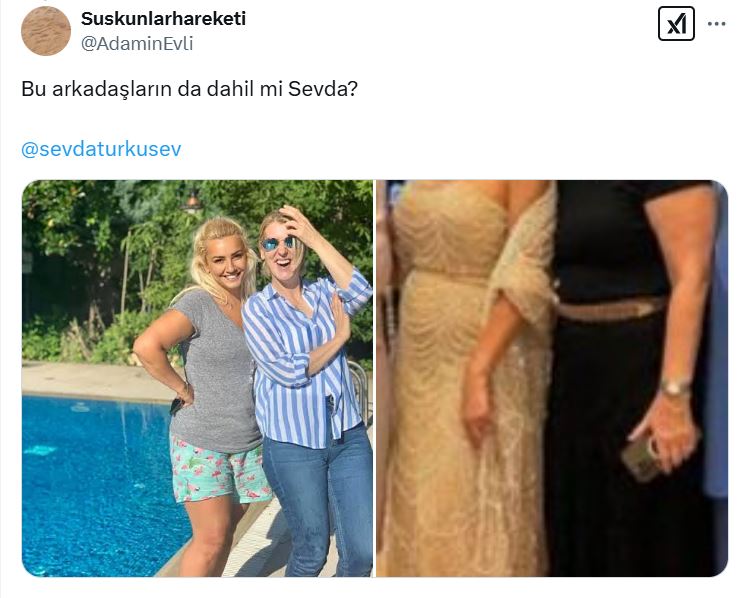Click the flamingo-print shorts
Image resolution: width=747 pixels, height=598 pixels.
217,468
